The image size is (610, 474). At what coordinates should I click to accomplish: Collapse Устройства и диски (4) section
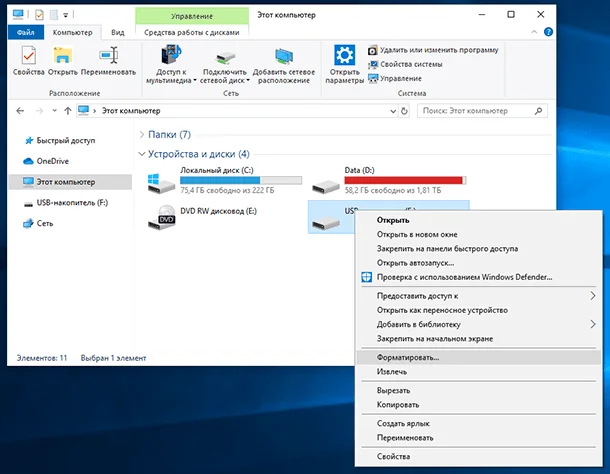click(142, 154)
